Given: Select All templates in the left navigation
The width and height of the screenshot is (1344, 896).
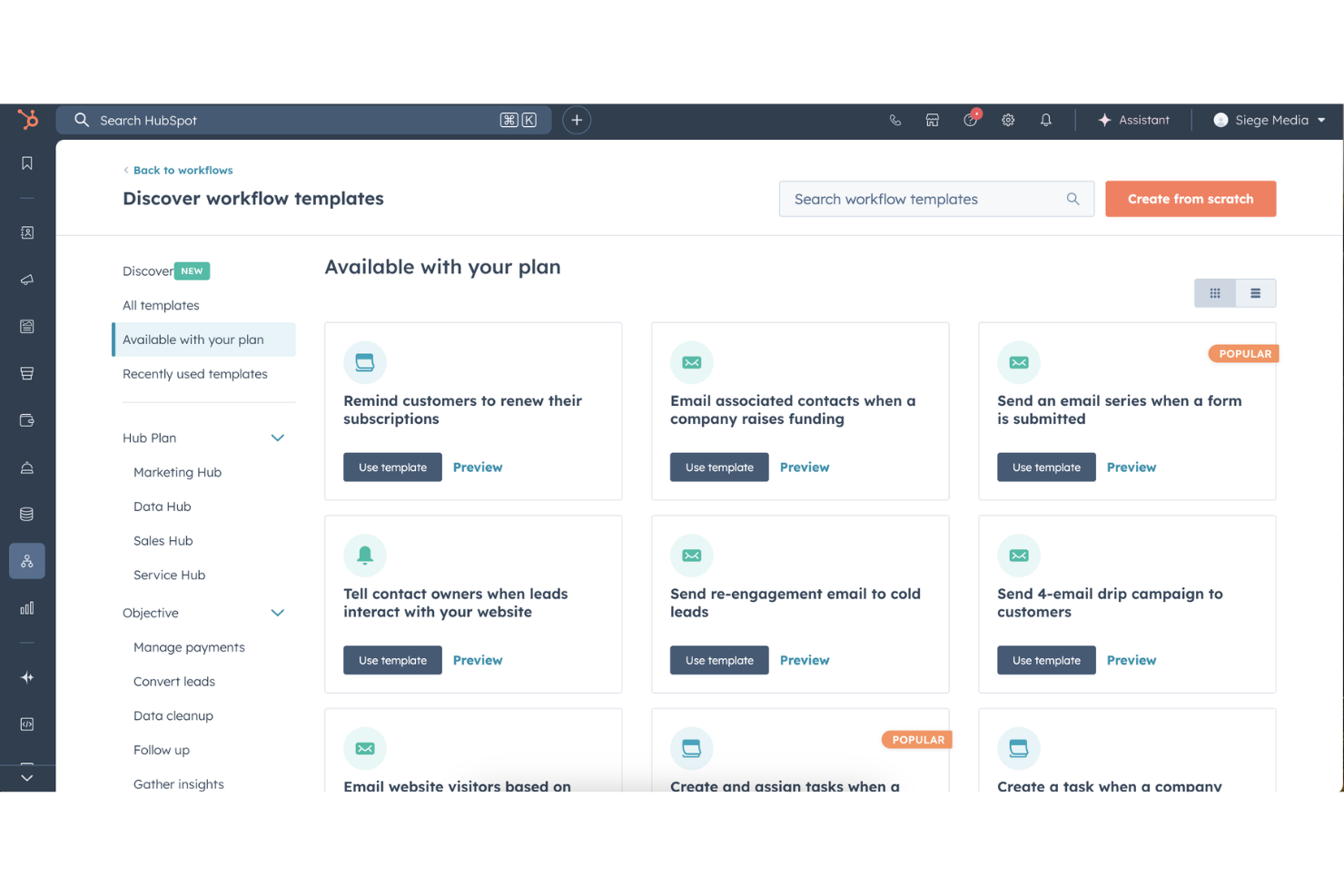Looking at the screenshot, I should click(161, 305).
